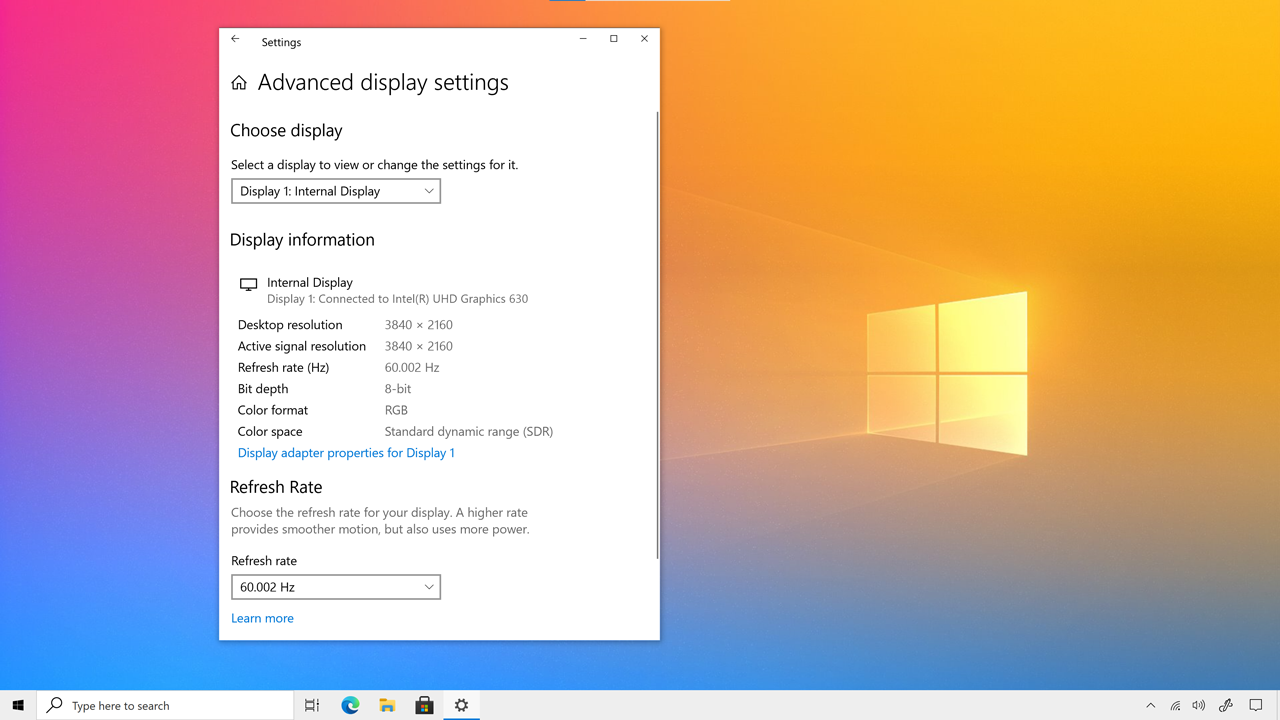The height and width of the screenshot is (720, 1280).
Task: Open Display adapter properties for Display 1
Action: pyautogui.click(x=346, y=453)
